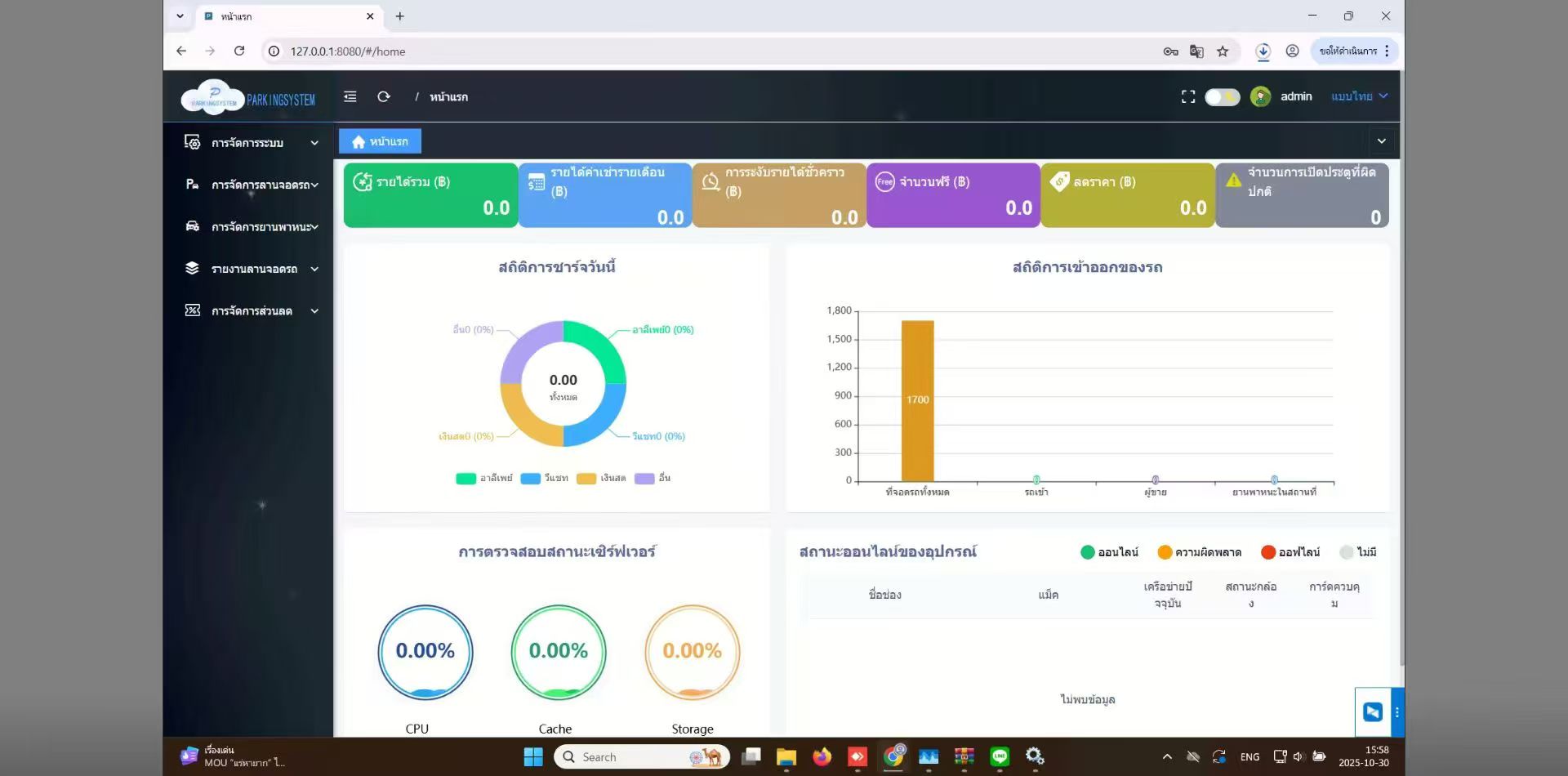1568x776 pixels.
Task: Click the refresh icon in the app header
Action: point(384,96)
